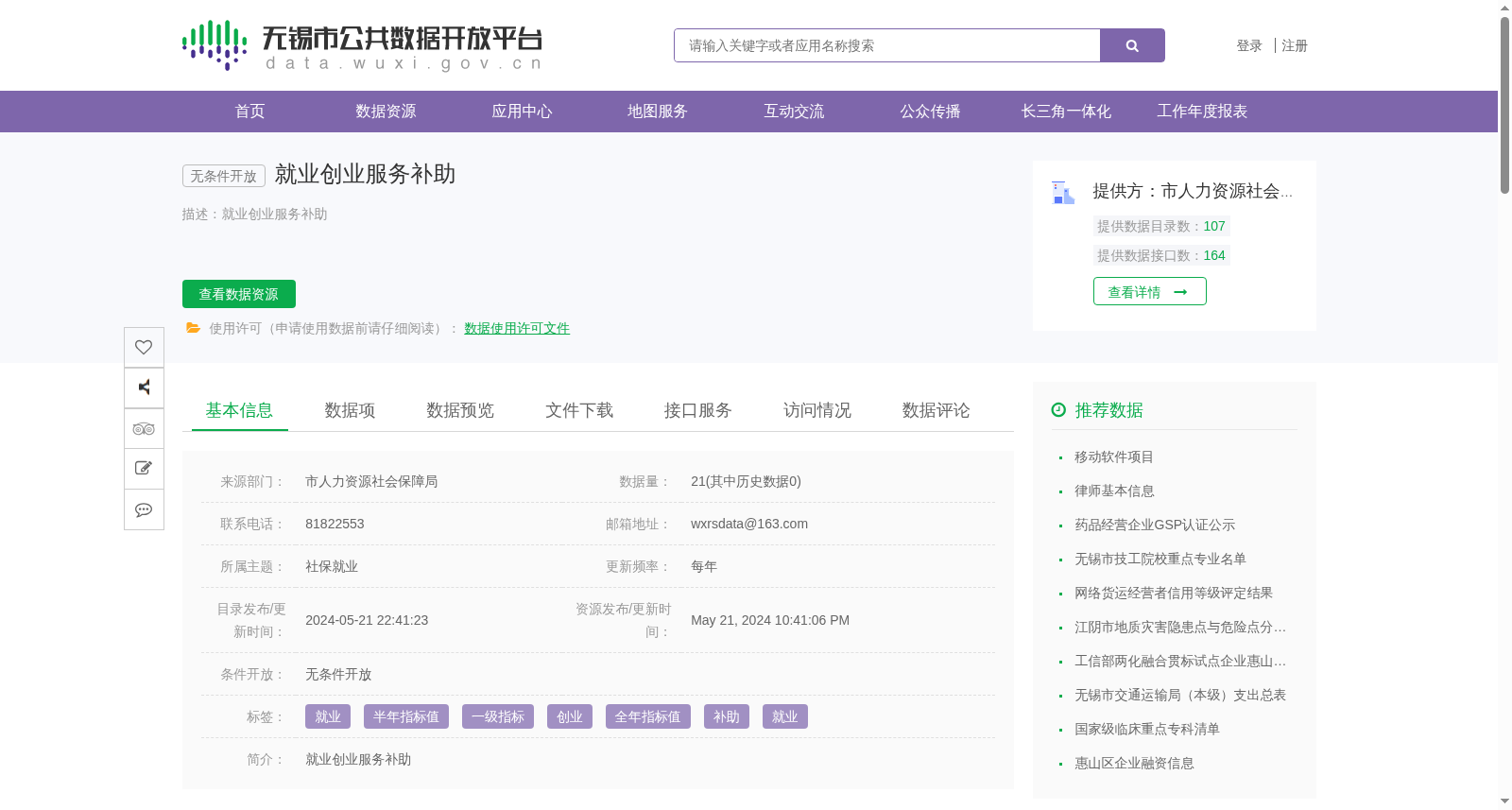The width and height of the screenshot is (1512, 810).
Task: Click the 创业 tag
Action: point(570,716)
